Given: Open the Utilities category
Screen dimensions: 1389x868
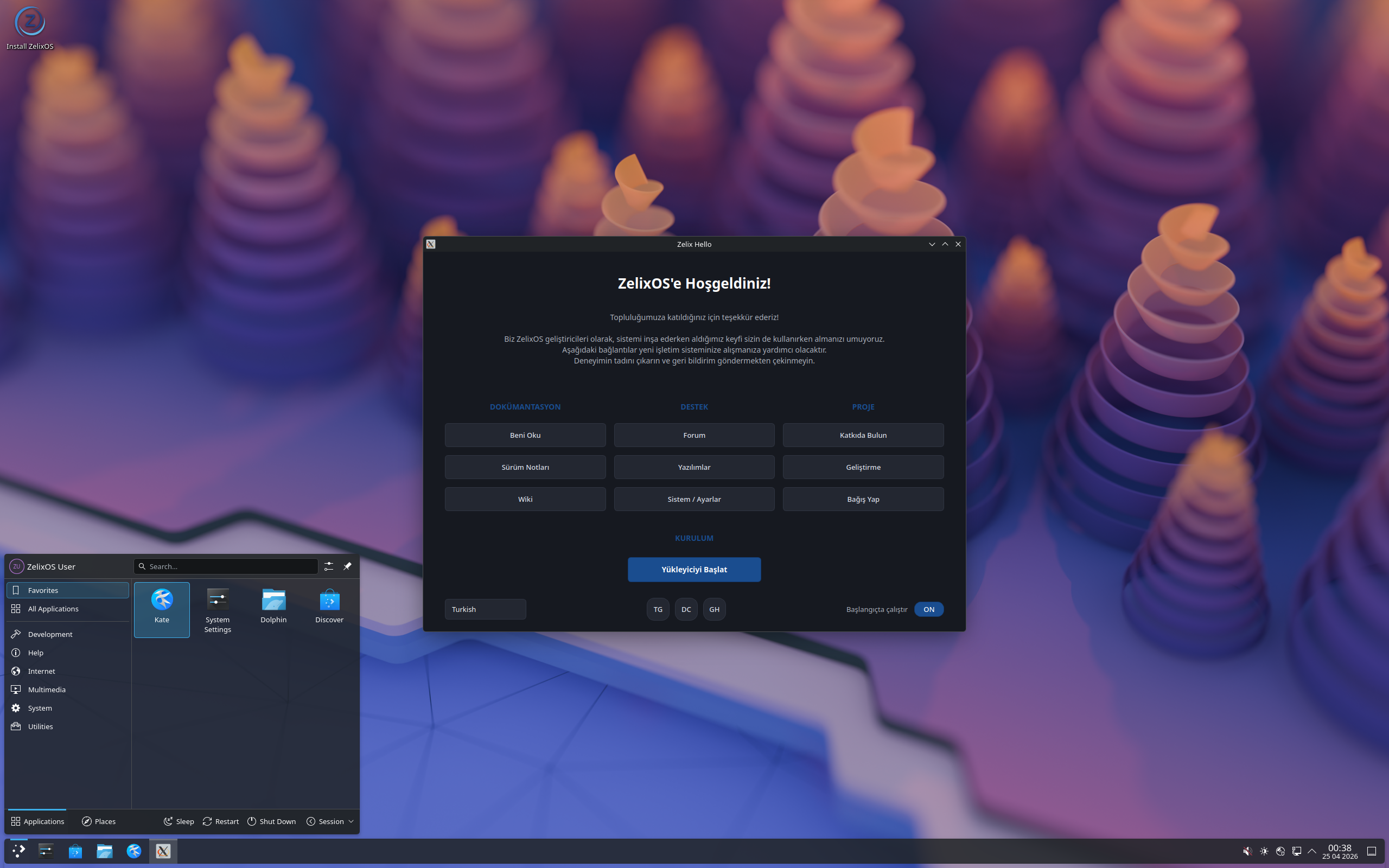Looking at the screenshot, I should tap(68, 726).
